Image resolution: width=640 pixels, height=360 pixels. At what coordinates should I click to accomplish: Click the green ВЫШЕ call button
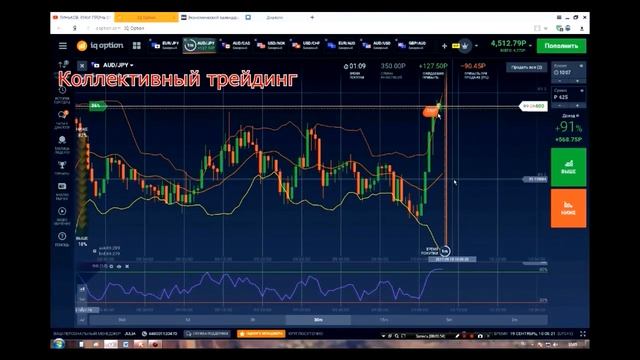569,167
